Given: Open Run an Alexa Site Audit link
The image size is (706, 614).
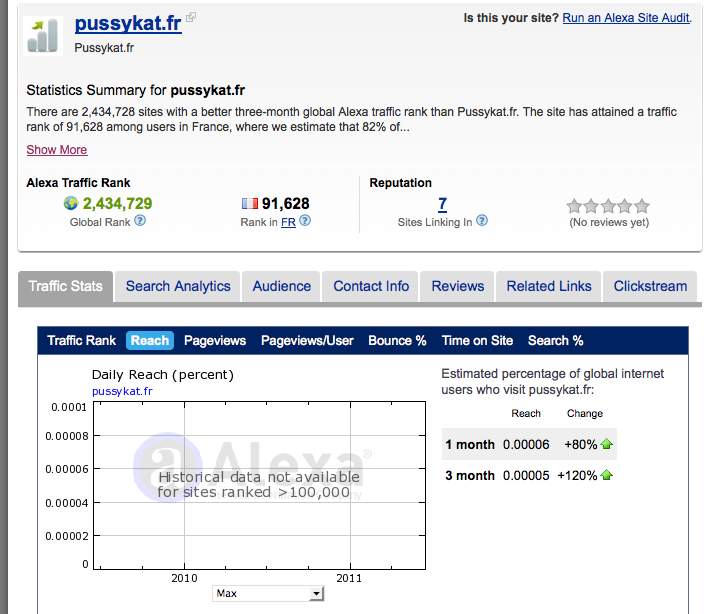Looking at the screenshot, I should tap(625, 18).
